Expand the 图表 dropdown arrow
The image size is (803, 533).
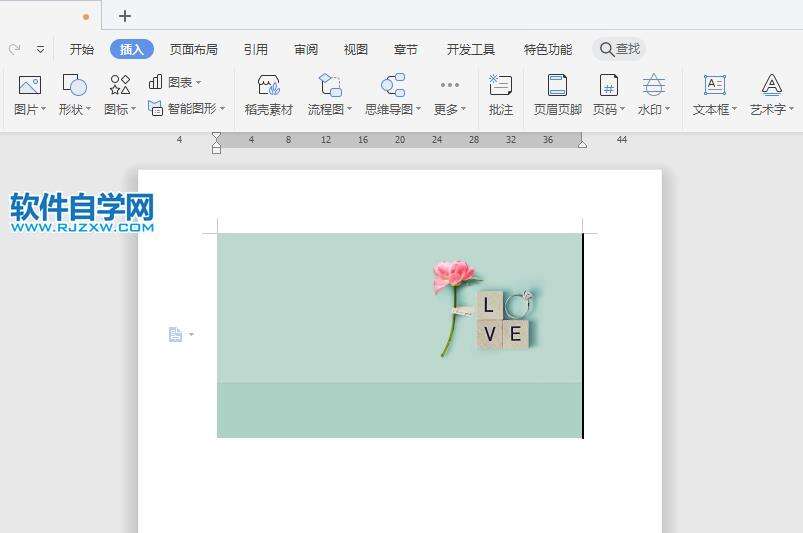coord(198,82)
